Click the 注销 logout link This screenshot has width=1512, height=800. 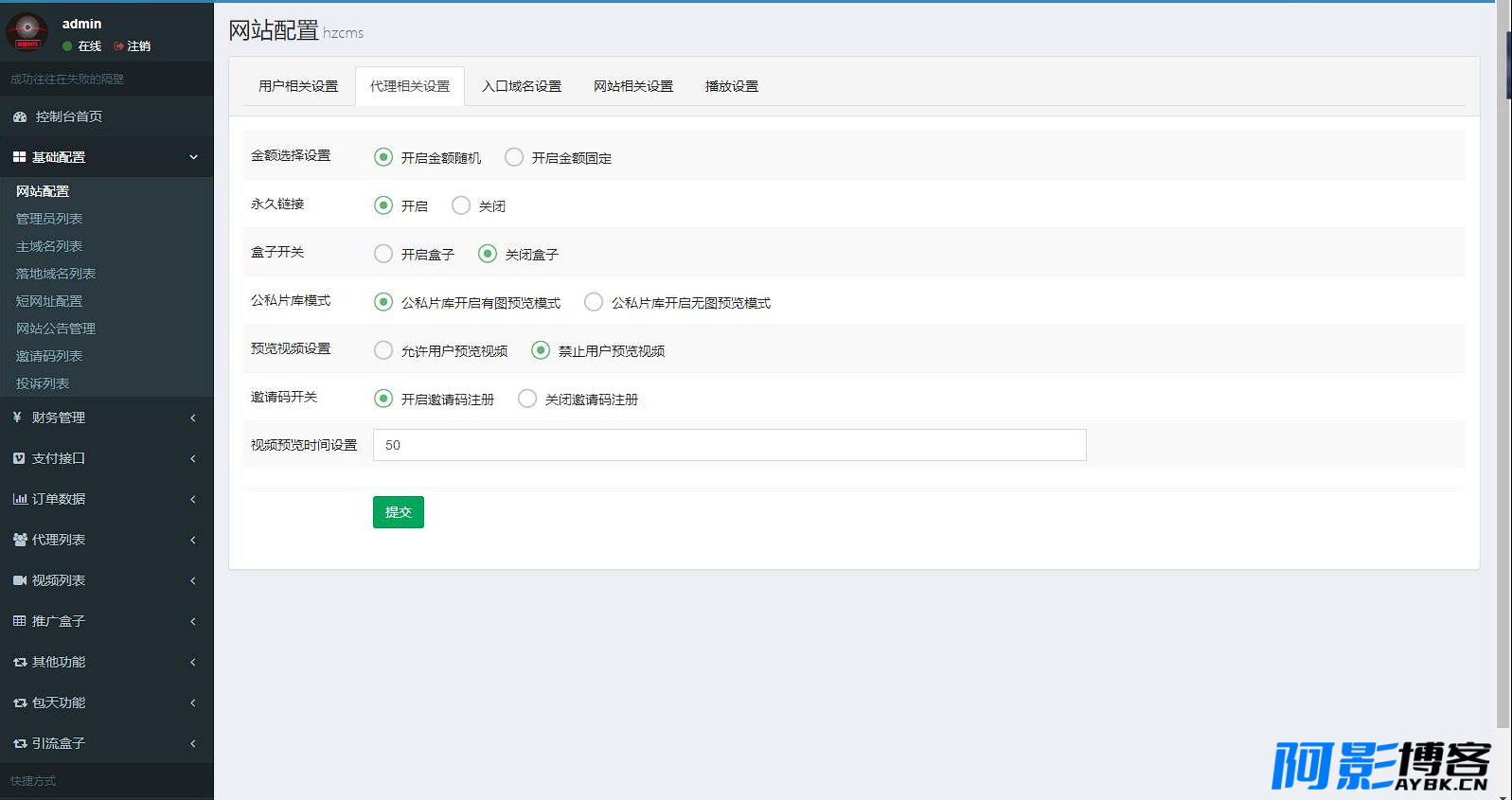point(139,46)
